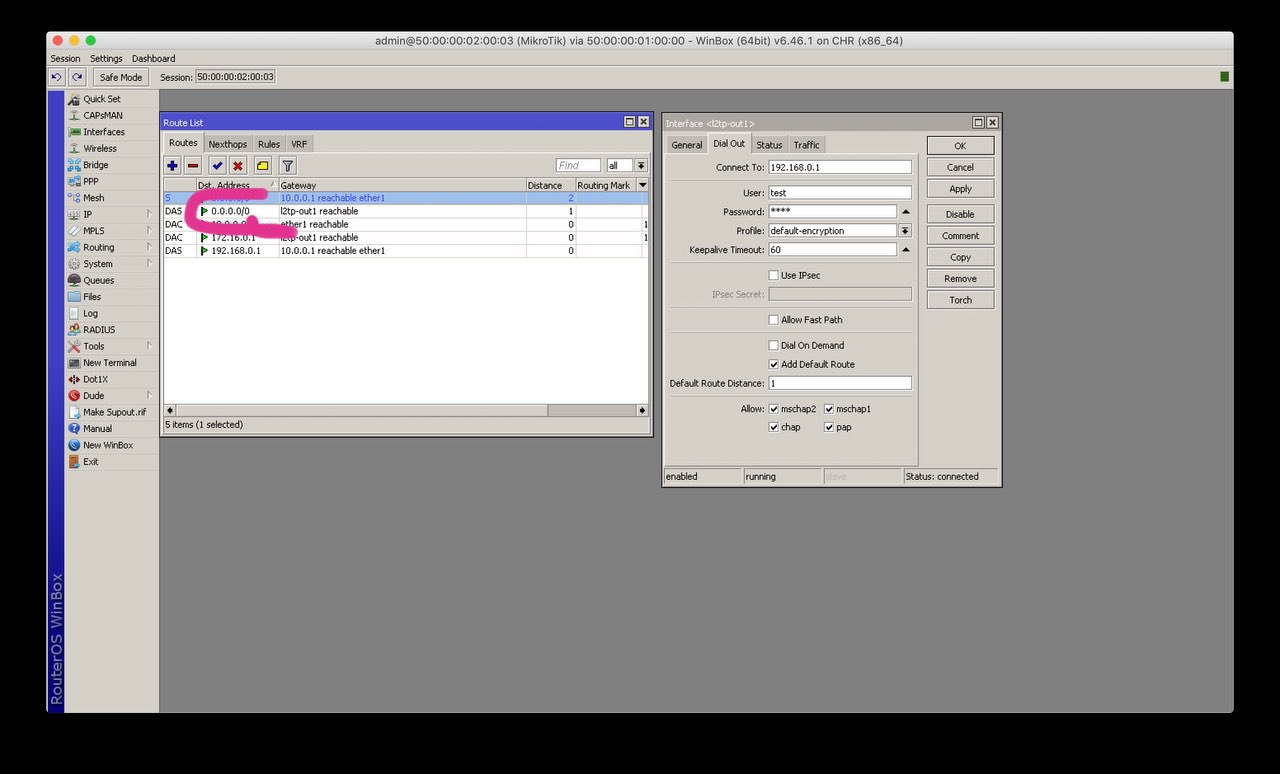
Task: Switch to the VRF tab
Action: coord(299,144)
